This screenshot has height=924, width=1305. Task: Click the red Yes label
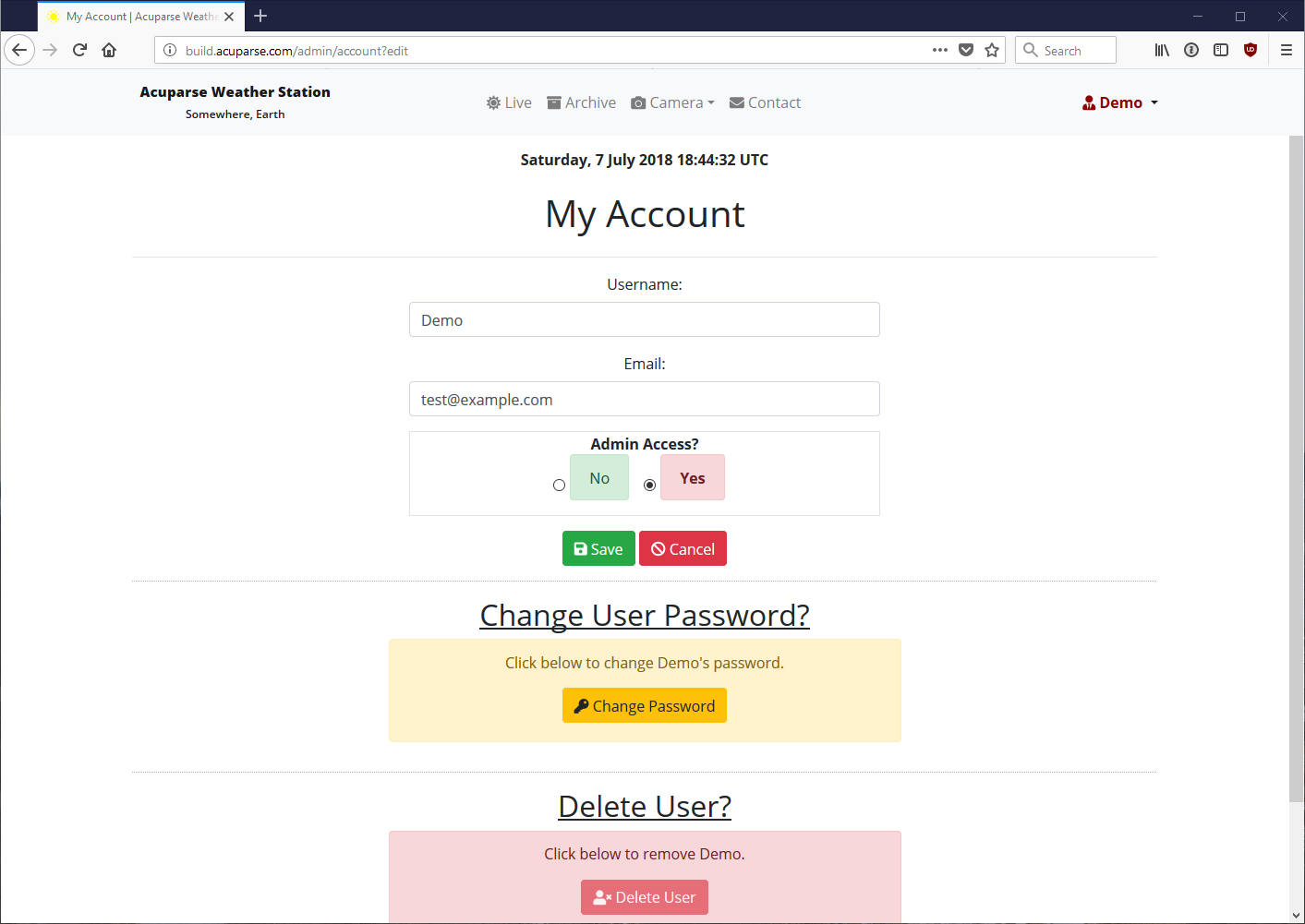click(693, 477)
